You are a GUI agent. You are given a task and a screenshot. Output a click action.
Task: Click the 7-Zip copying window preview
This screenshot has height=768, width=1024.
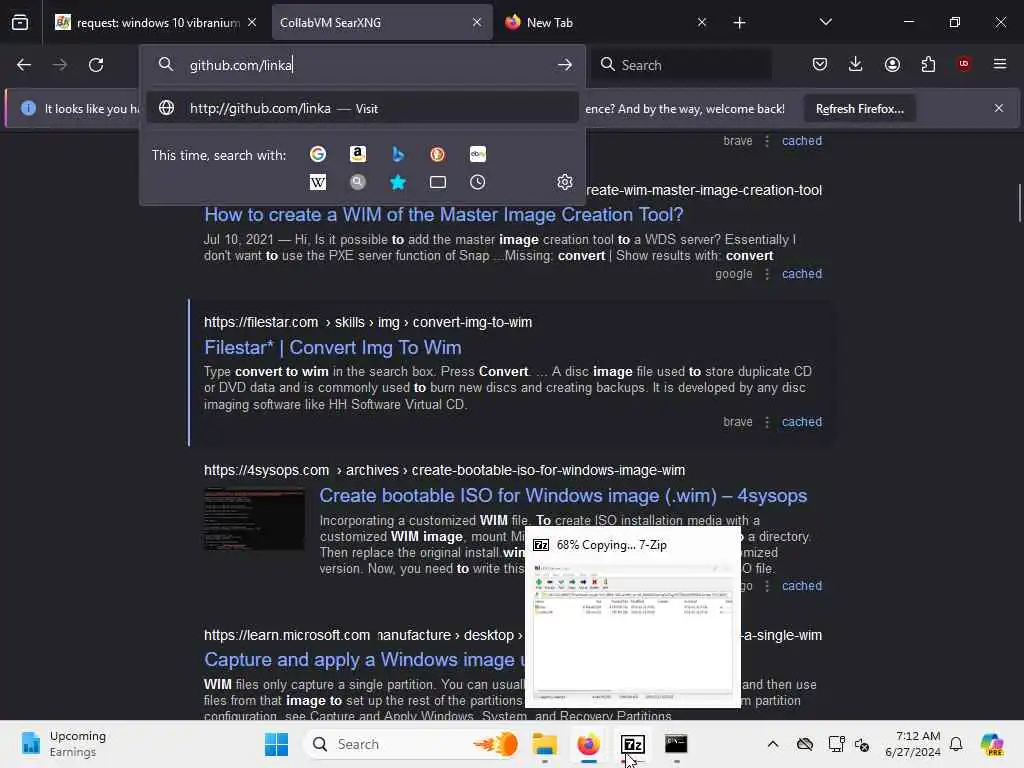633,617
